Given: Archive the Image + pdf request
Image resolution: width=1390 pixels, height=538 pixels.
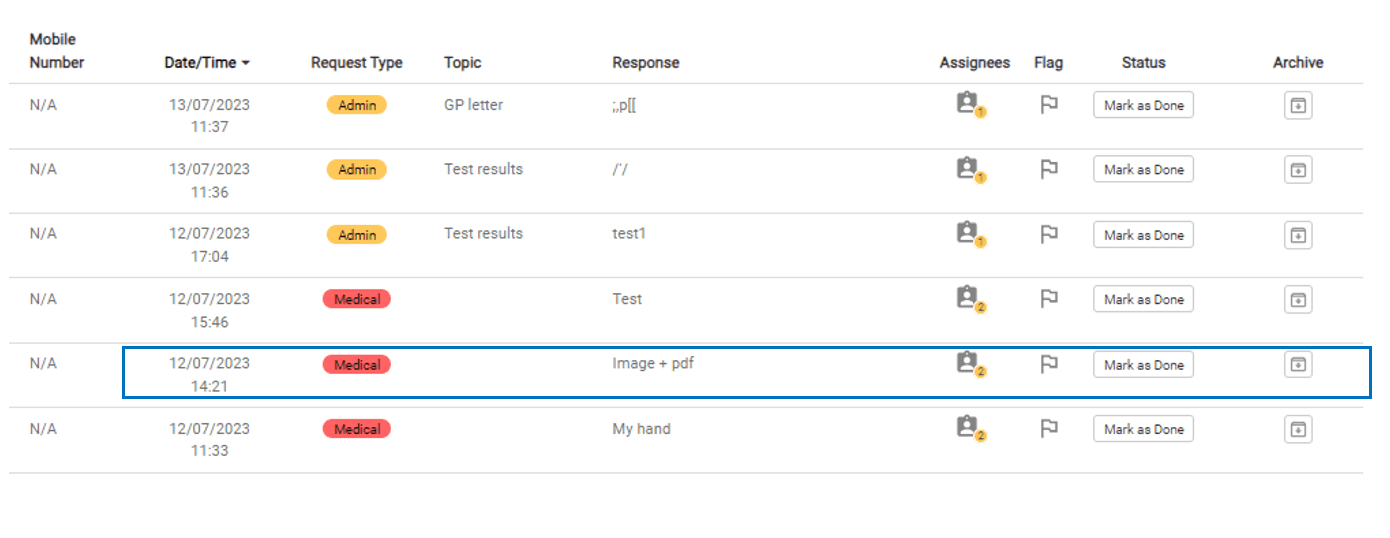Looking at the screenshot, I should tap(1298, 365).
